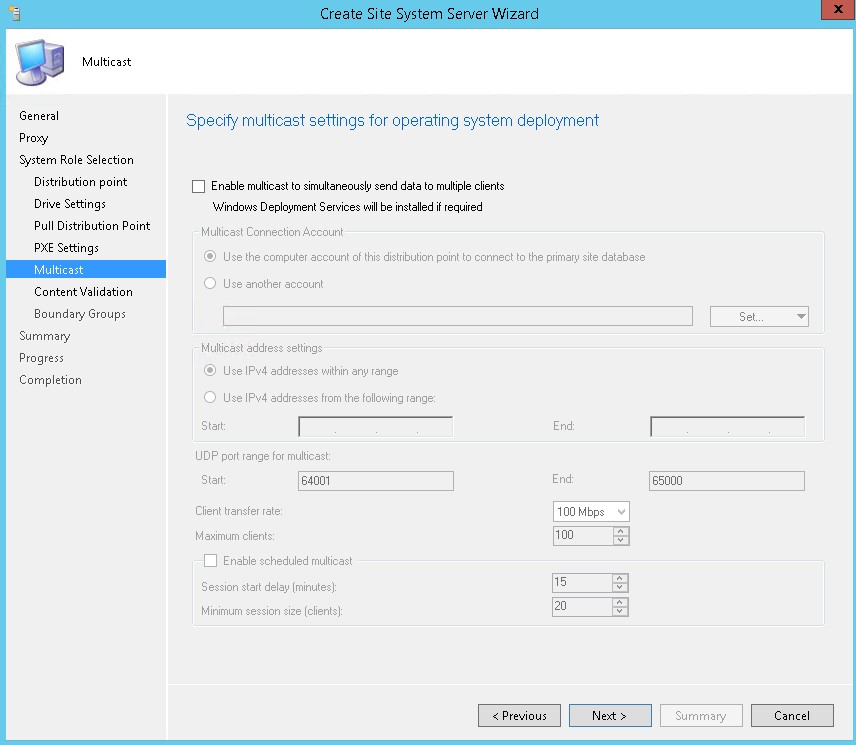Go to General wizard step
The width and height of the screenshot is (856, 745).
pyautogui.click(x=39, y=116)
